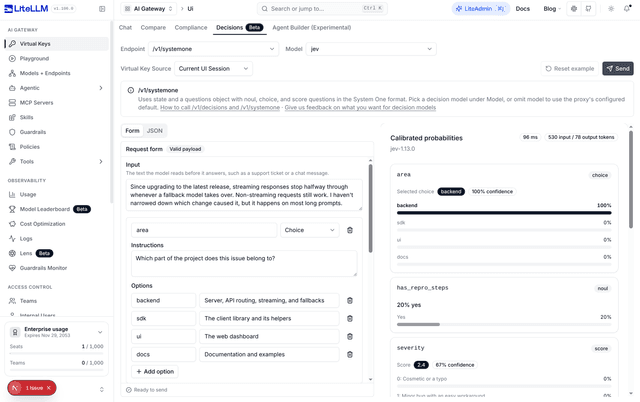
Task: Click Usage bar chart icon
Action: [12, 194]
